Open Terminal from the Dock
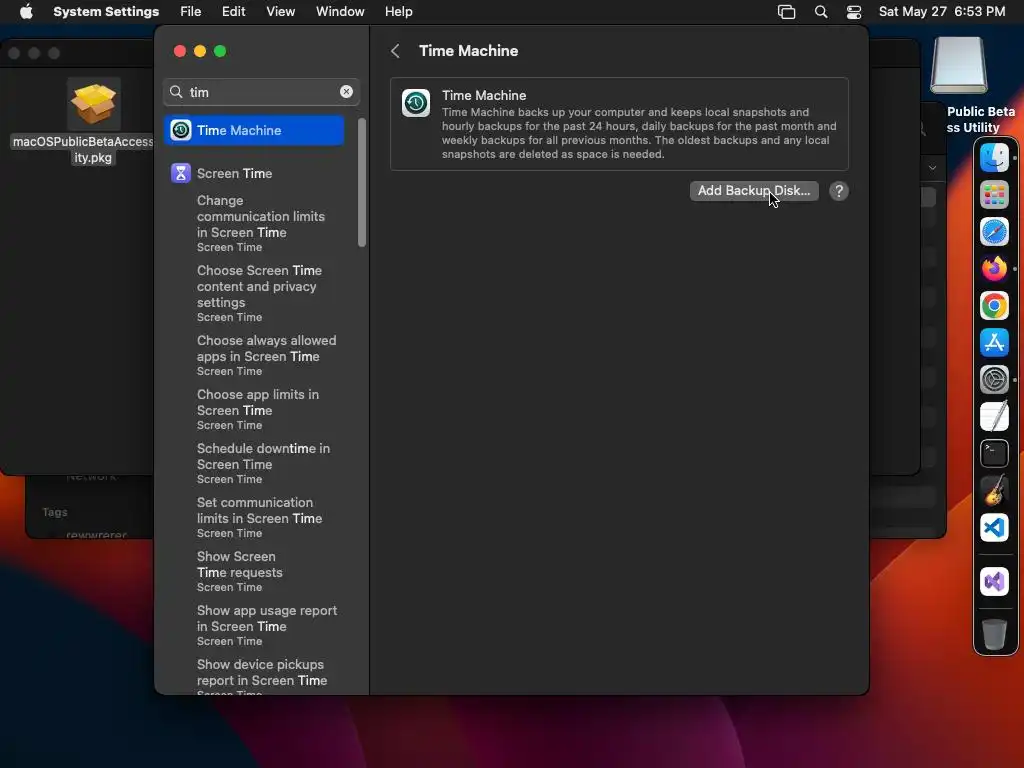This screenshot has height=768, width=1024. (994, 453)
